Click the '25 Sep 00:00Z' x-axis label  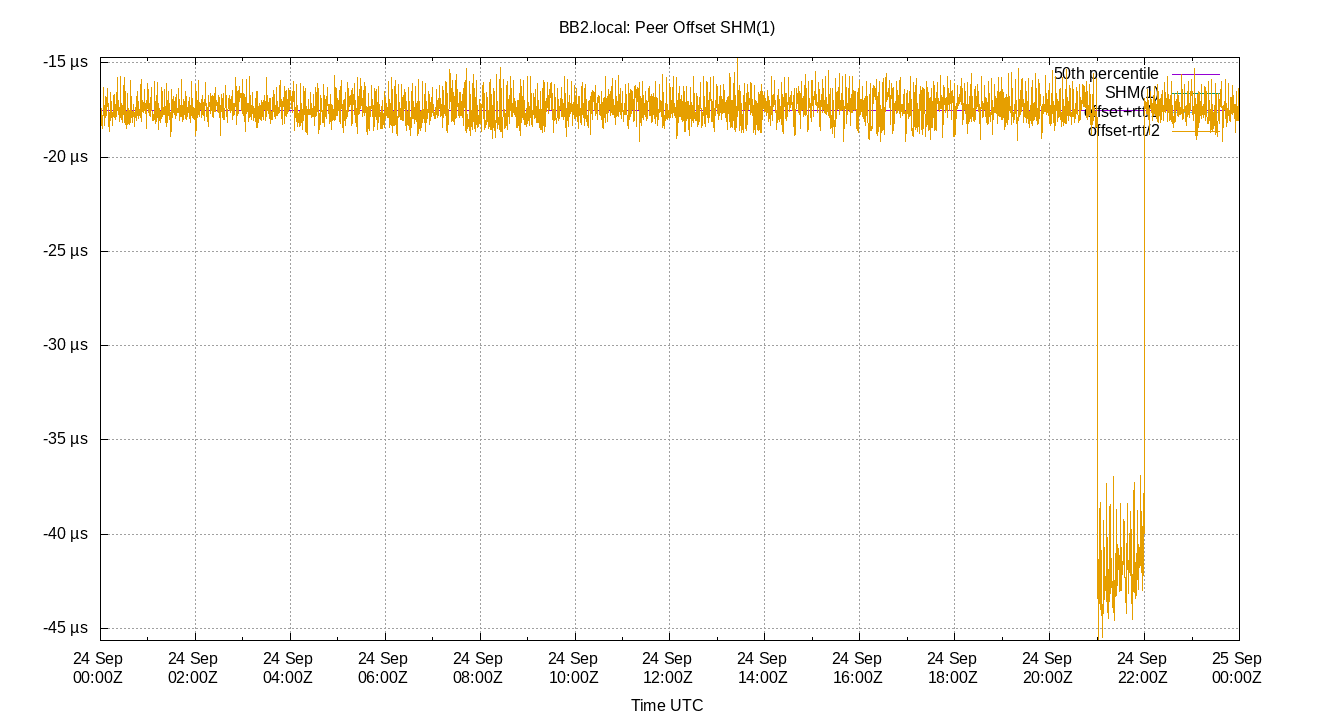tap(1237, 668)
